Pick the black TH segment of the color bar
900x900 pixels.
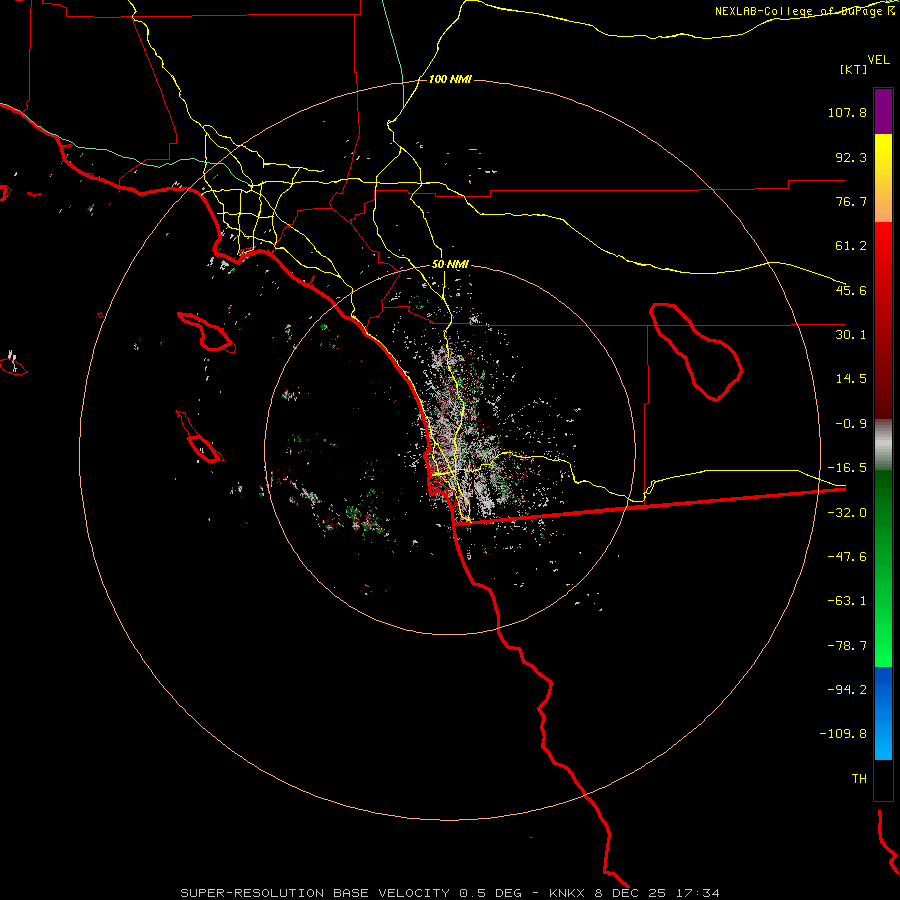tap(883, 780)
